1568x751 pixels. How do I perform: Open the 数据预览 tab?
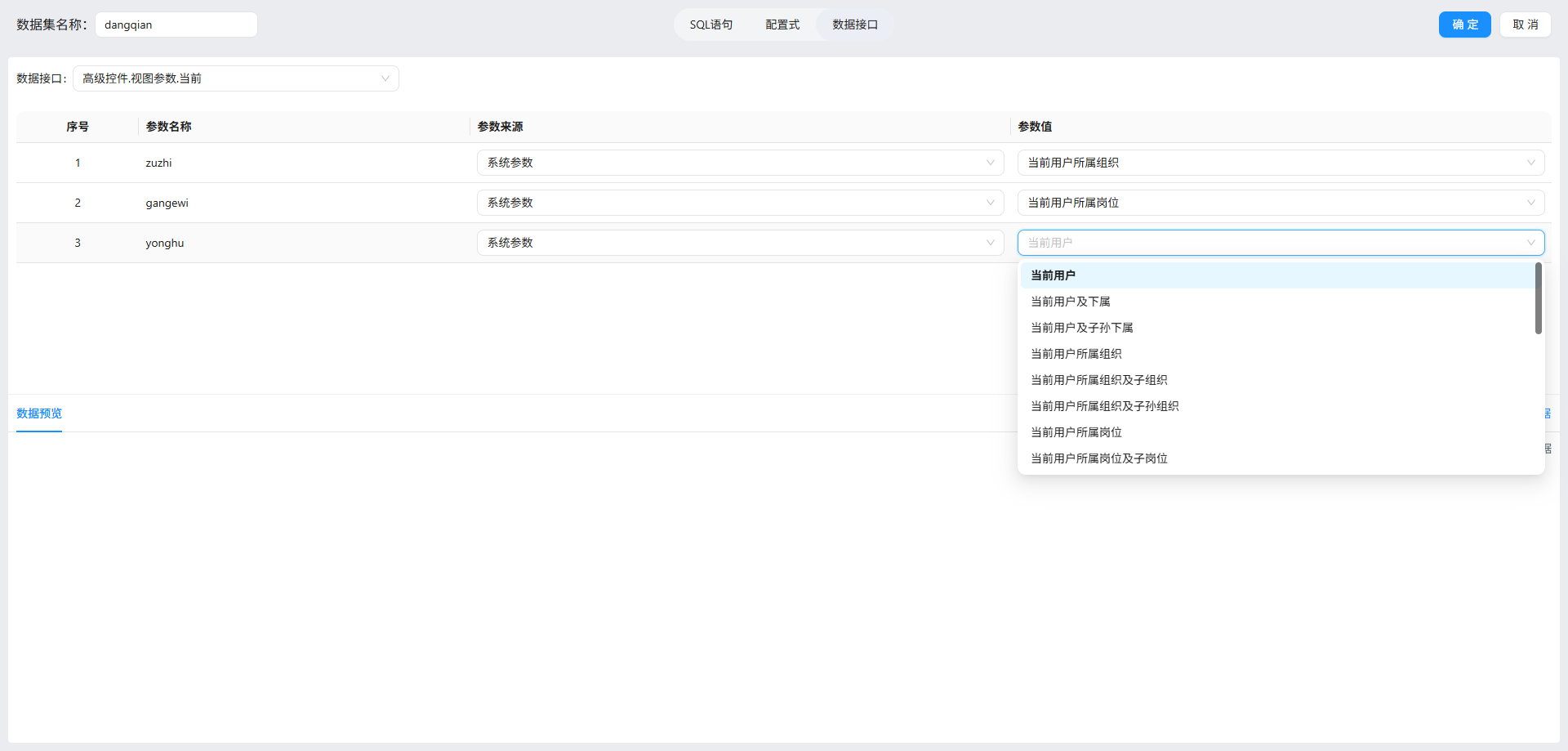[x=39, y=413]
